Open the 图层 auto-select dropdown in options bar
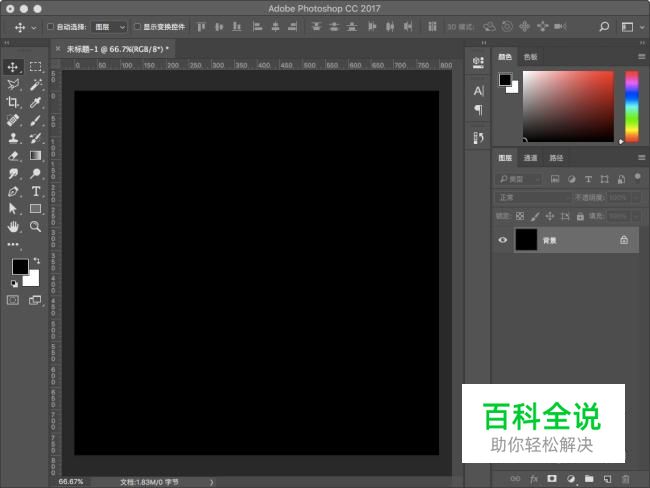650x488 pixels. click(x=109, y=27)
